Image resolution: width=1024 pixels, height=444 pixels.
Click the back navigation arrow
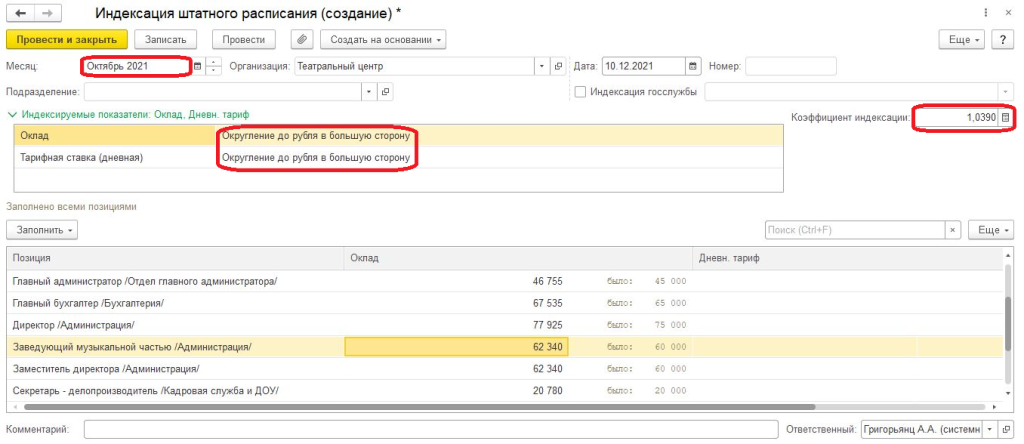20,14
